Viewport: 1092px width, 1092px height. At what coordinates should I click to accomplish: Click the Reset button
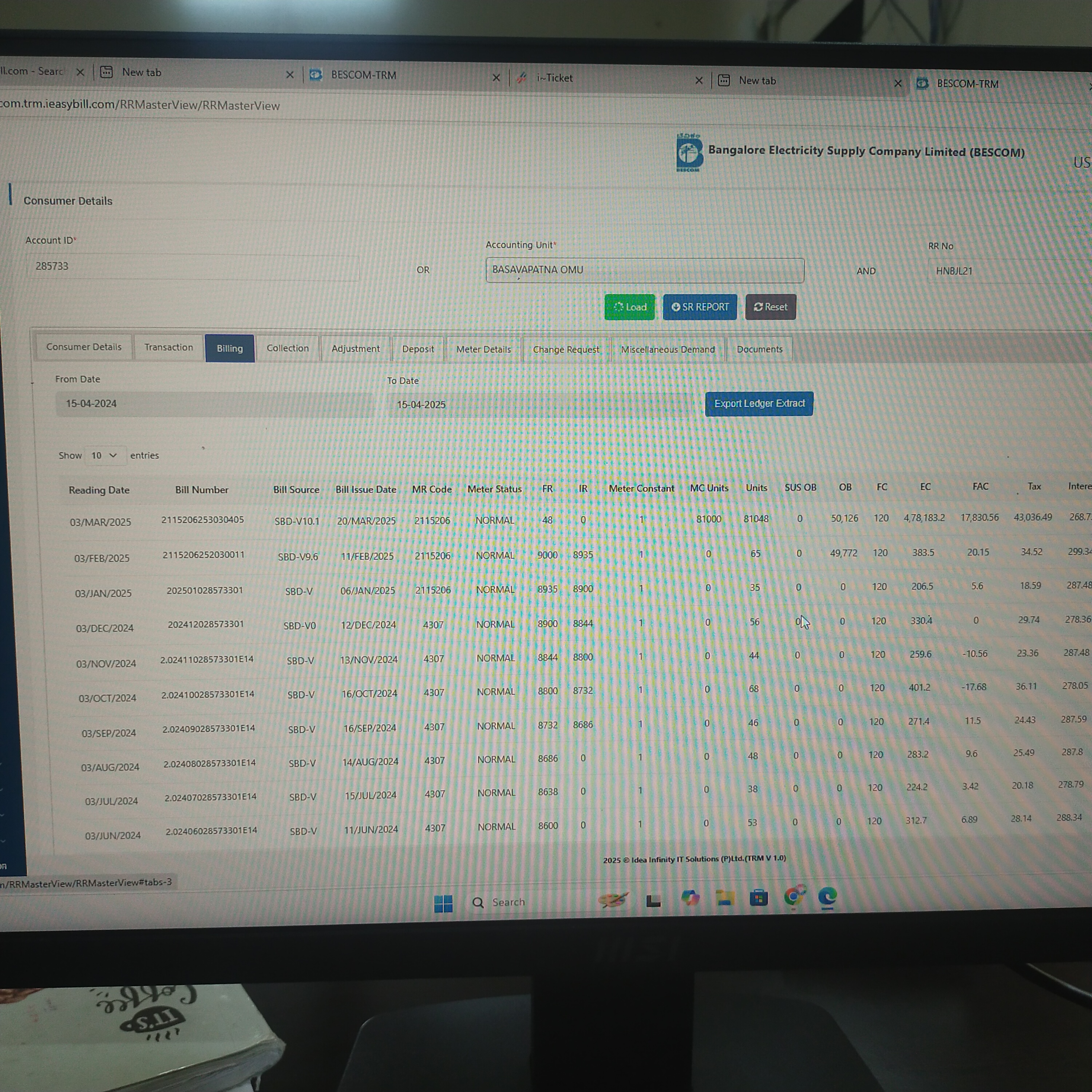[x=770, y=307]
